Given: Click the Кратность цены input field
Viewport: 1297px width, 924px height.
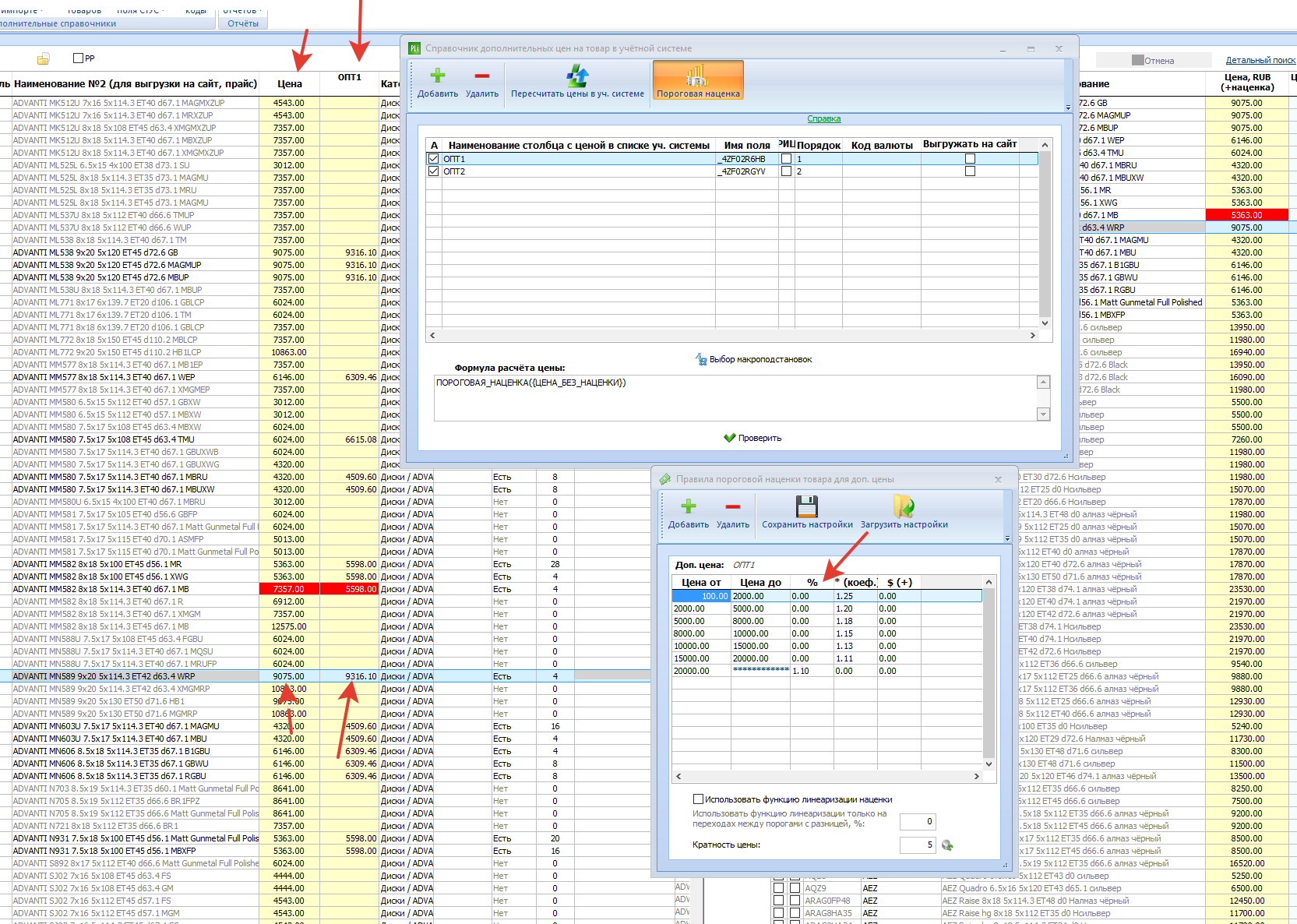Looking at the screenshot, I should 918,845.
